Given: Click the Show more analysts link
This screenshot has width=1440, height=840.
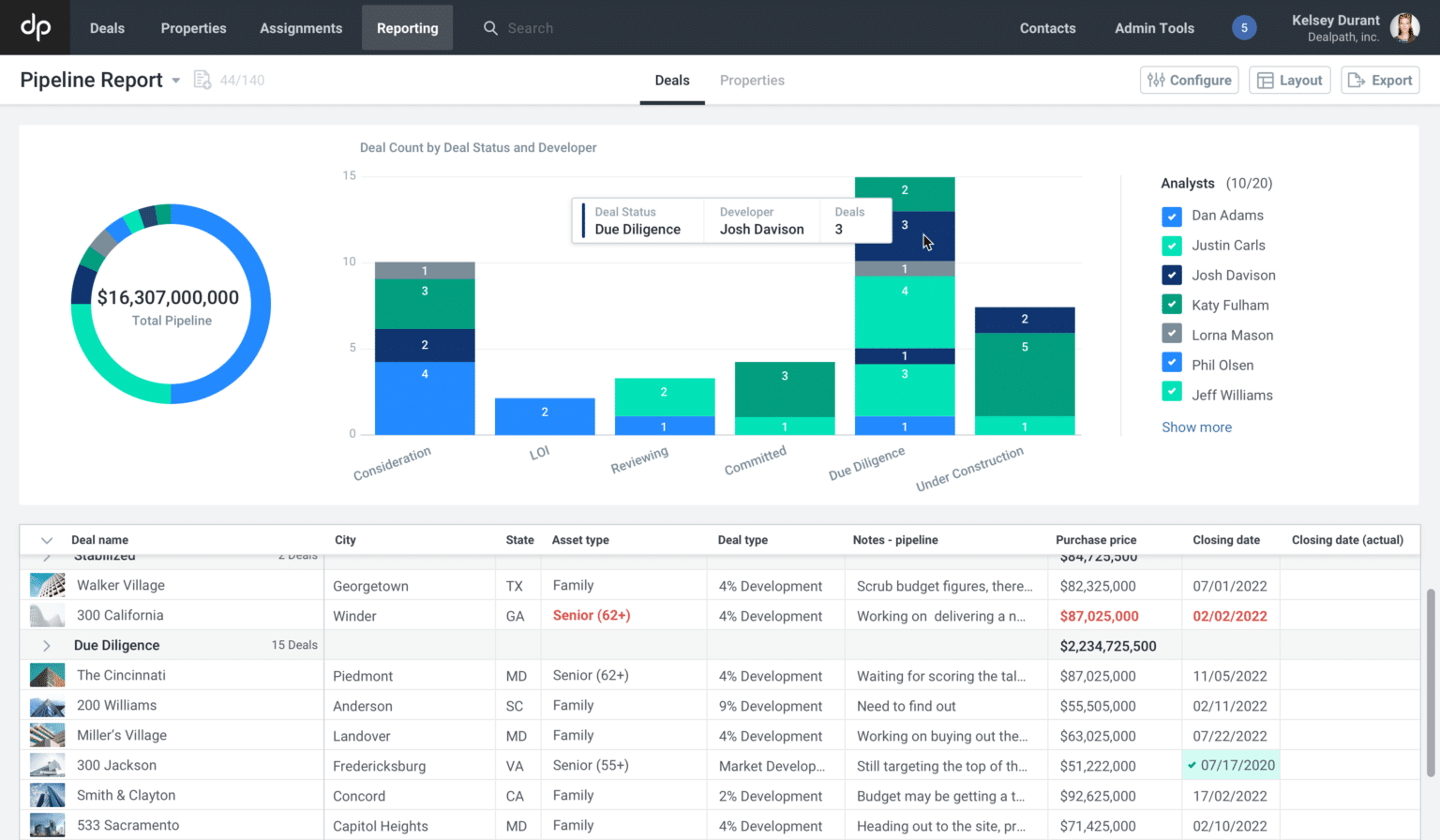Looking at the screenshot, I should point(1196,427).
